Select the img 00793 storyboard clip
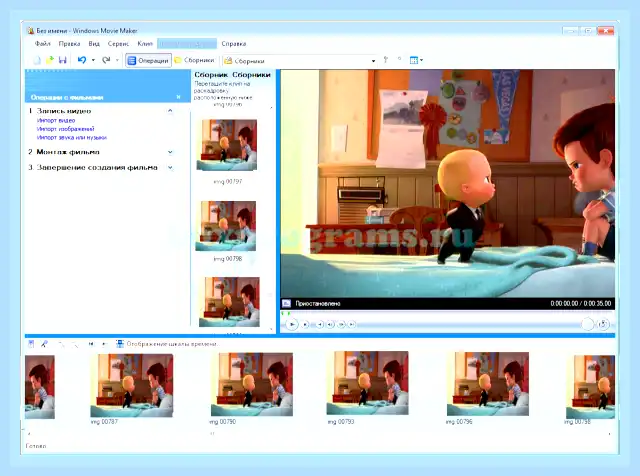Viewport: 640px width, 476px height. [367, 383]
